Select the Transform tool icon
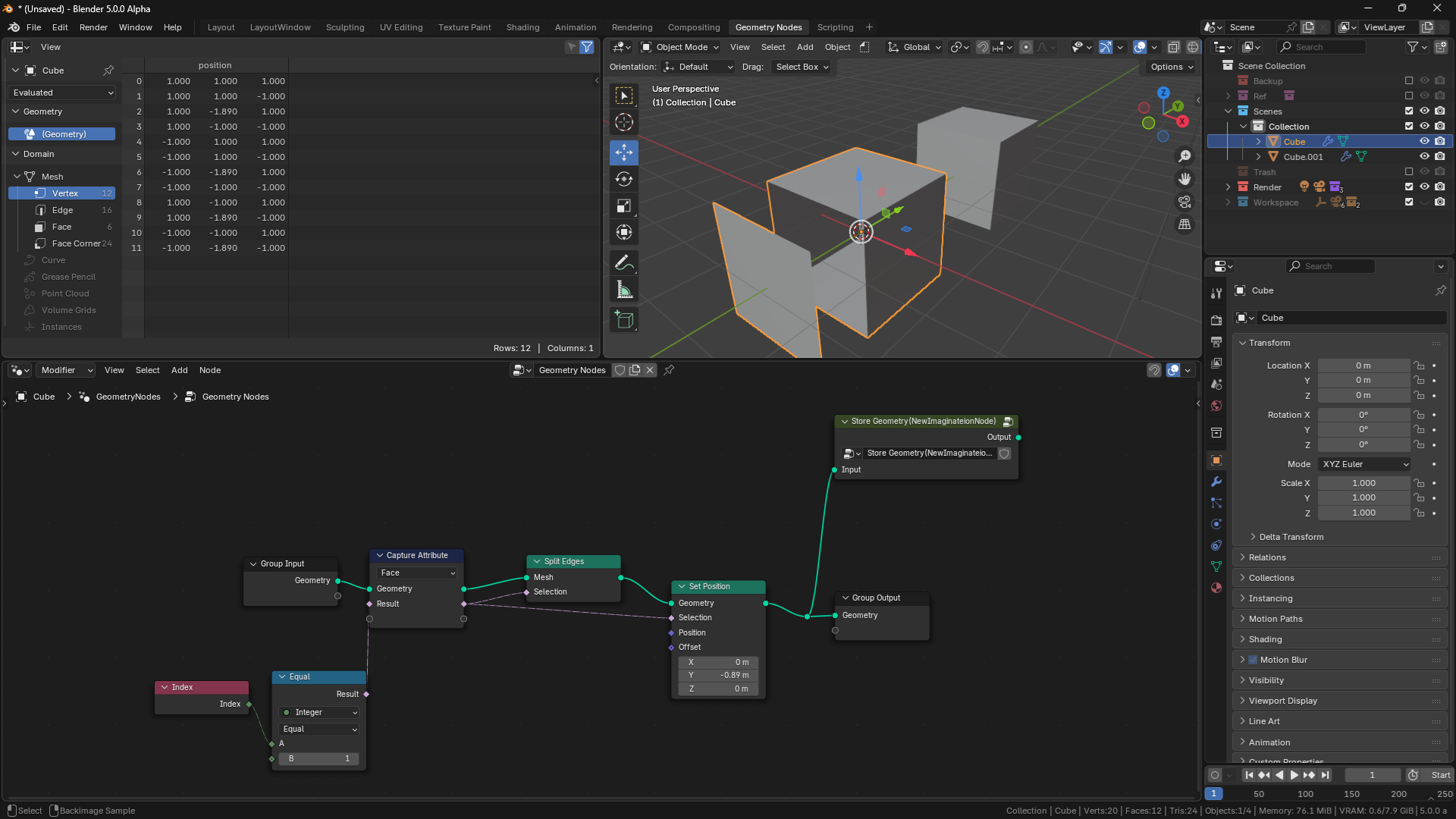This screenshot has width=1456, height=819. pyautogui.click(x=624, y=233)
